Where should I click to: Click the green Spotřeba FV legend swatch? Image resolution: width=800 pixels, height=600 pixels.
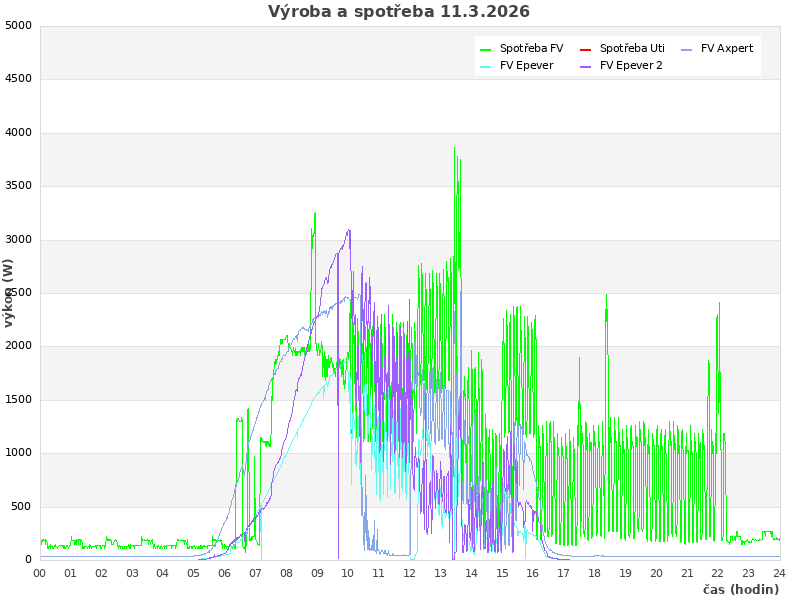point(486,49)
